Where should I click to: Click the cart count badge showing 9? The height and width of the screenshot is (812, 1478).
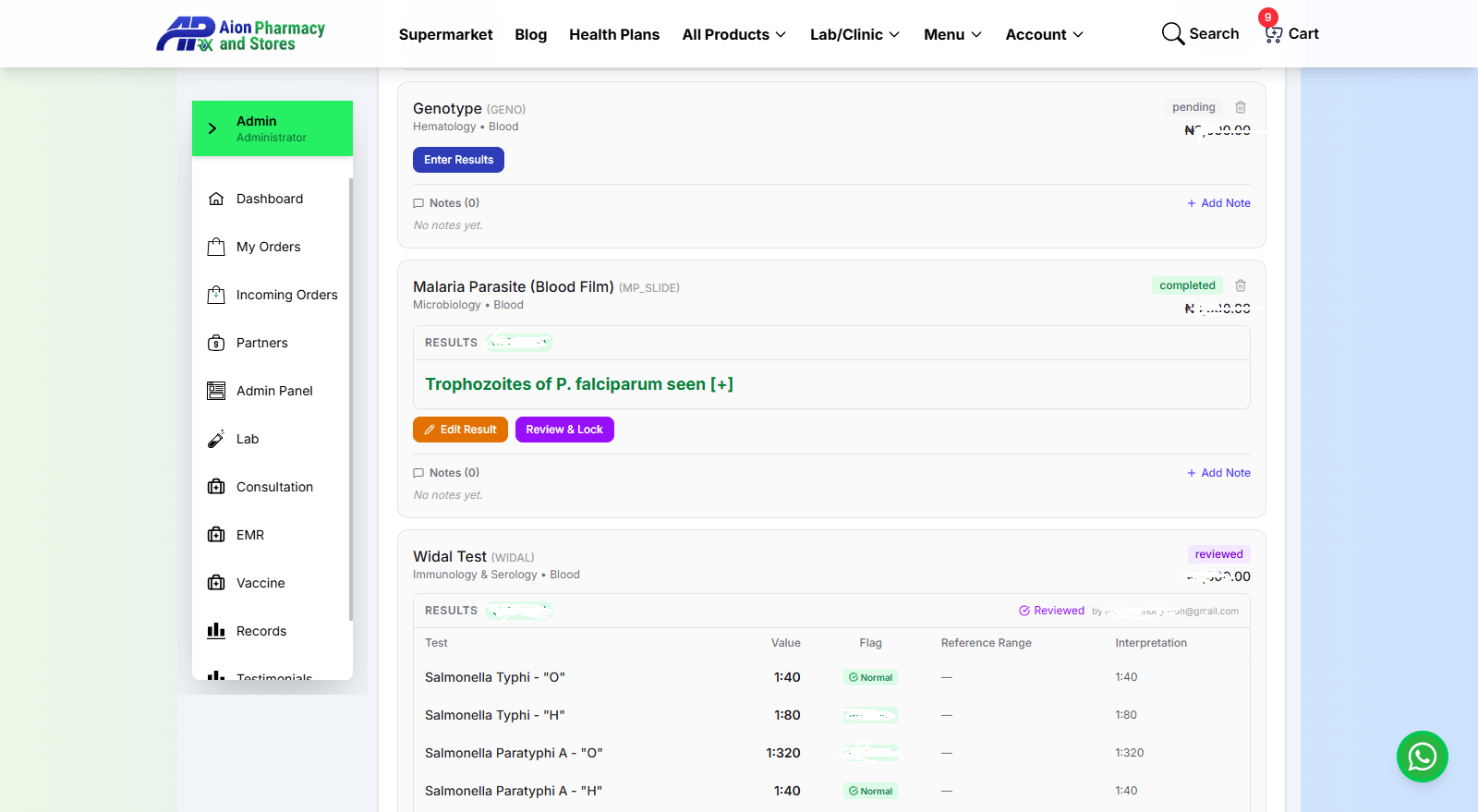pyautogui.click(x=1268, y=18)
